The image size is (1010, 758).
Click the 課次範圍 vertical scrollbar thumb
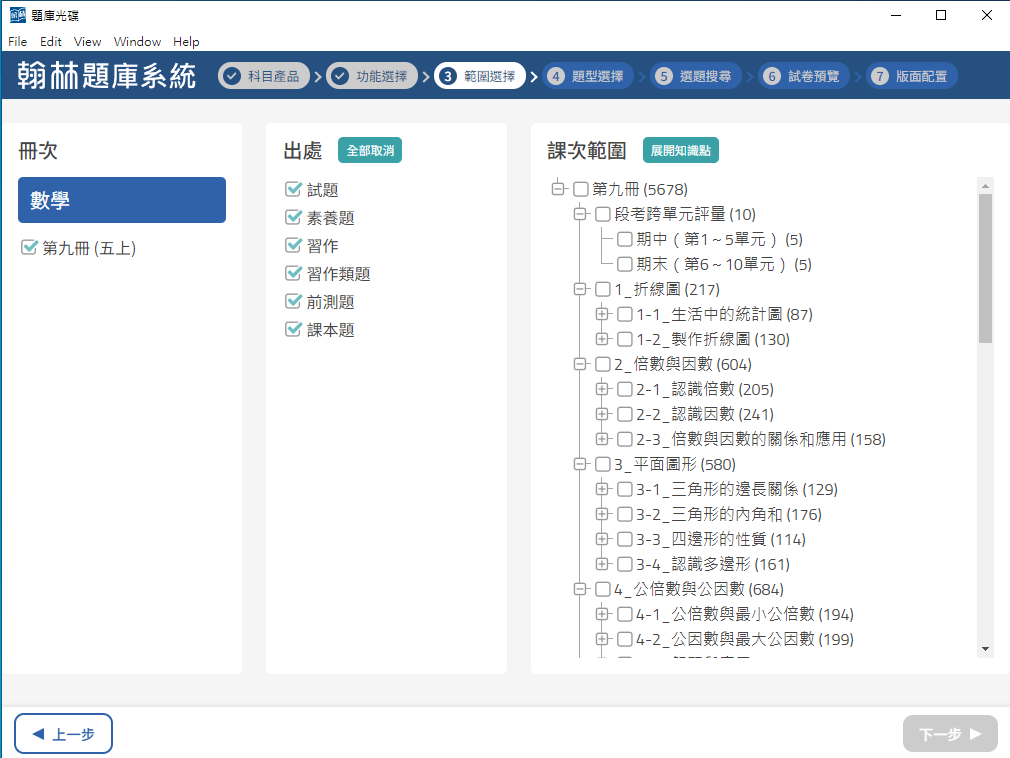[x=985, y=268]
